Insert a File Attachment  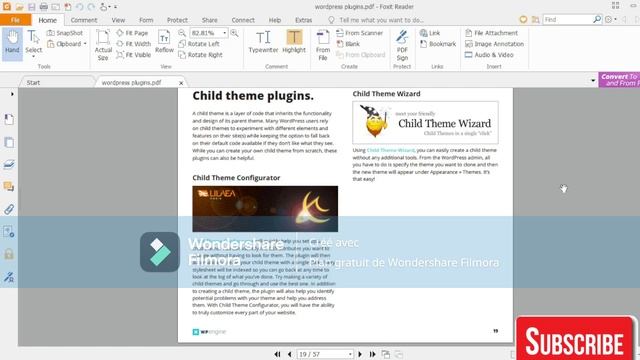491,33
